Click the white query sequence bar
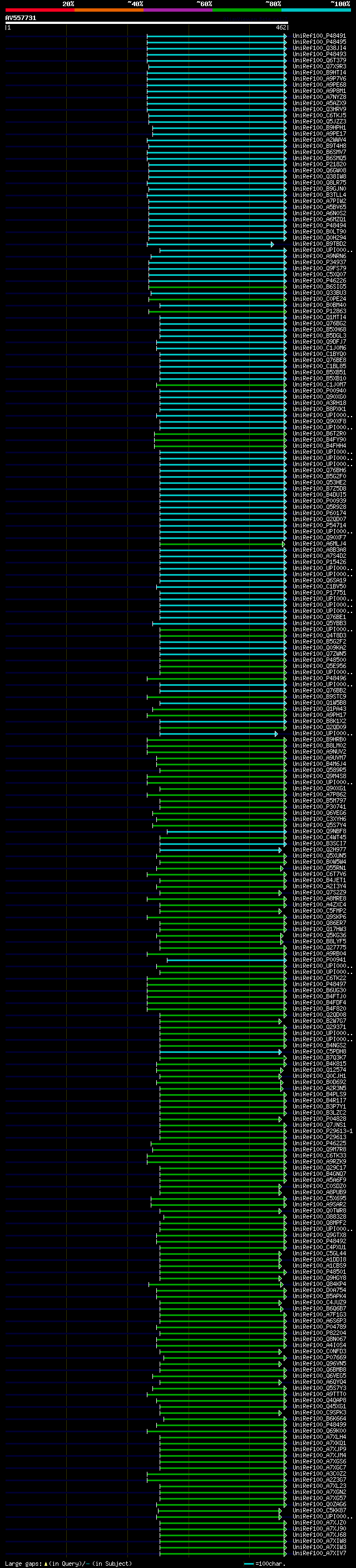Screen dimensions: 356x1568 (x=146, y=23)
